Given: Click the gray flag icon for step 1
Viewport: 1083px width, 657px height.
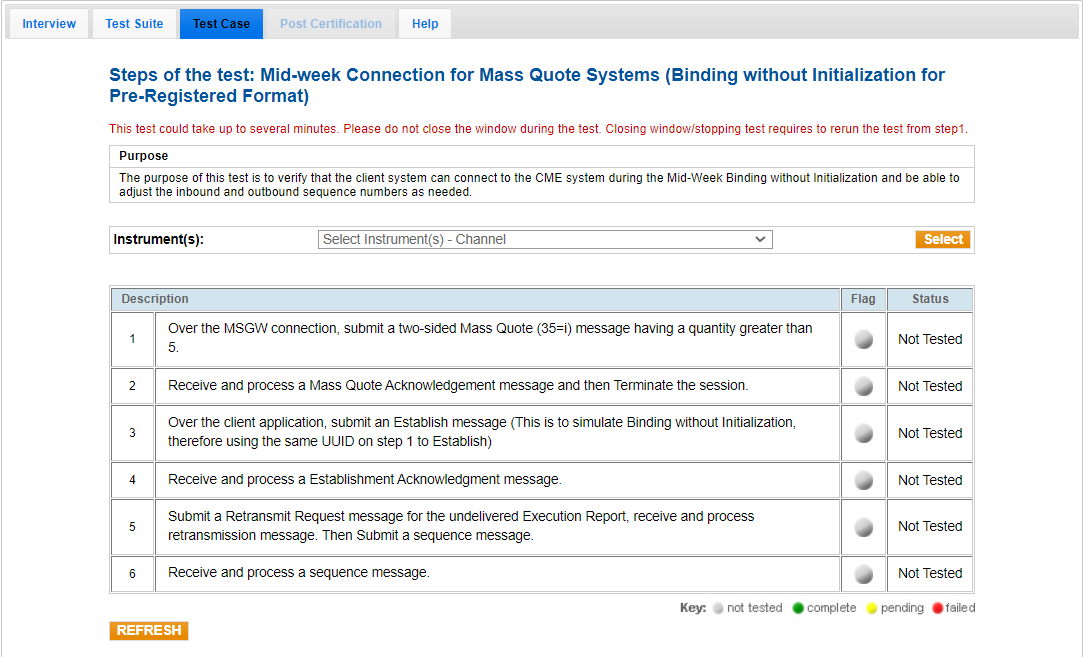Looking at the screenshot, I should coord(864,340).
